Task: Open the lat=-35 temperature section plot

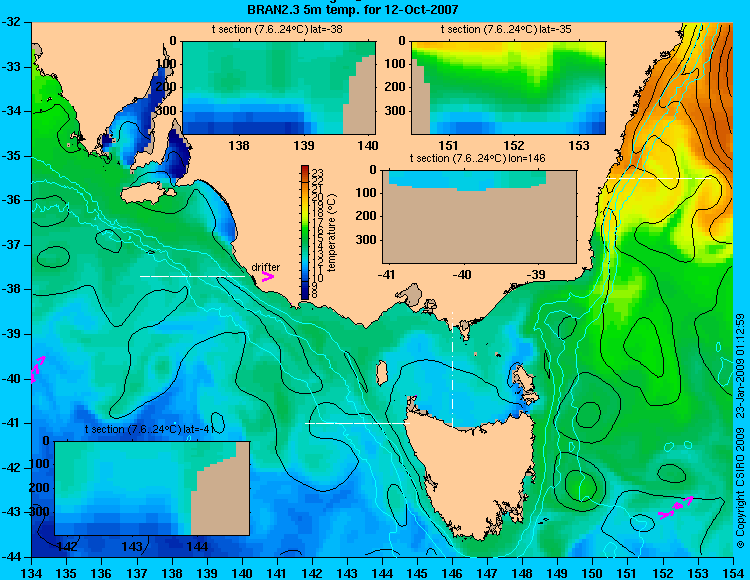Action: coord(508,88)
